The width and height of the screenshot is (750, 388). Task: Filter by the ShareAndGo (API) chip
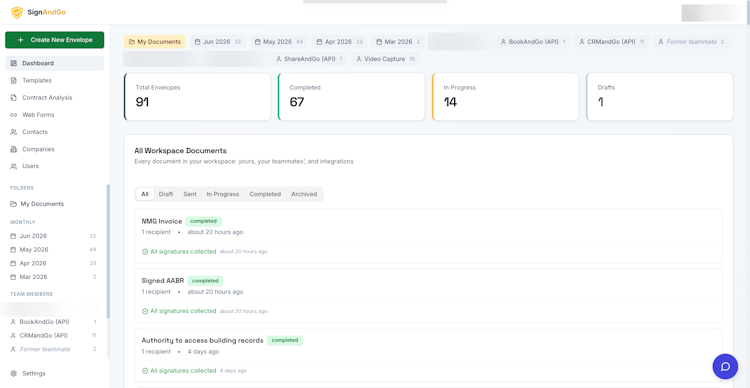(309, 59)
